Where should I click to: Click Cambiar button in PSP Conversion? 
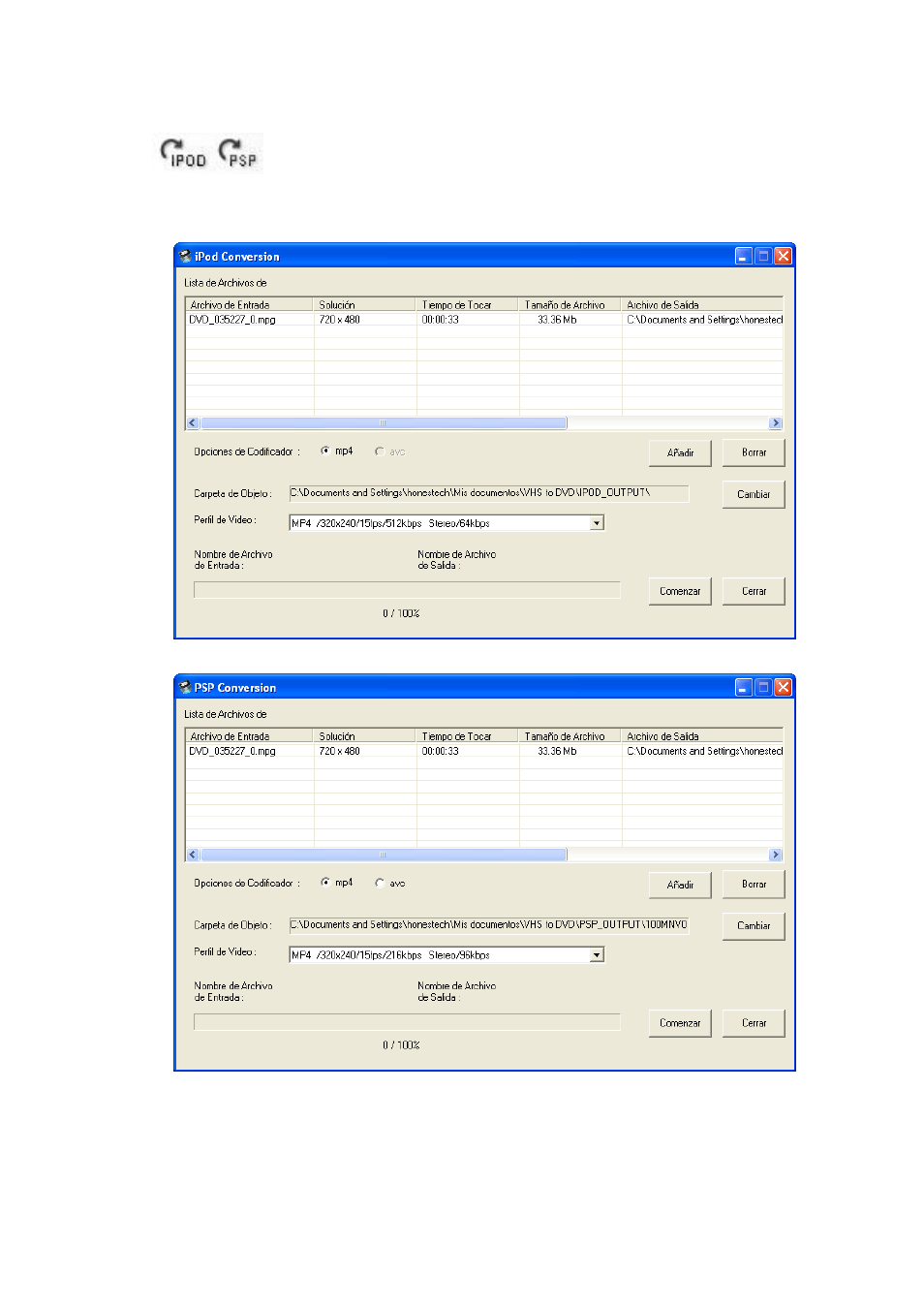click(754, 925)
